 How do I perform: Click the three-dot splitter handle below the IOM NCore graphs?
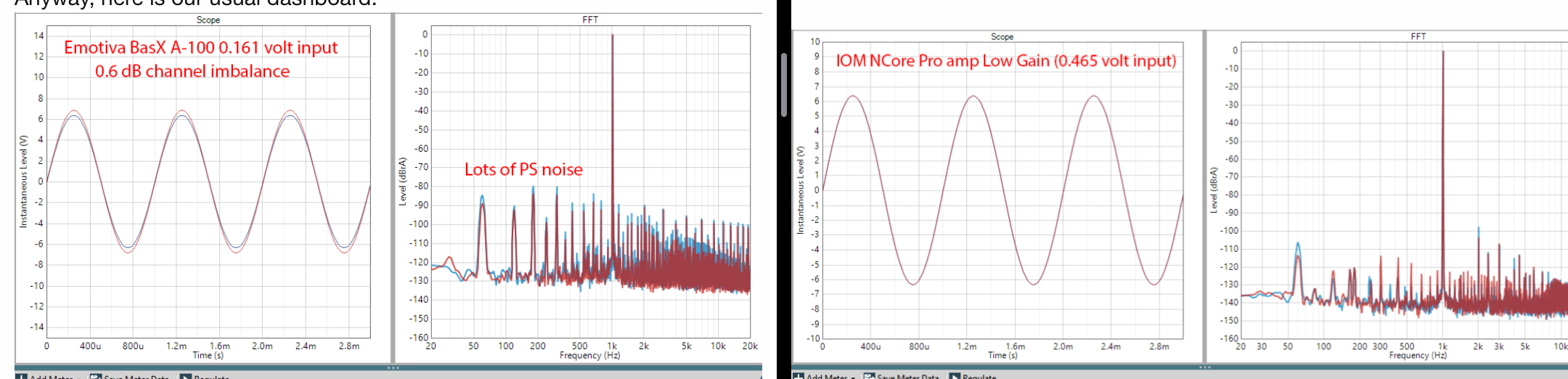(1204, 367)
